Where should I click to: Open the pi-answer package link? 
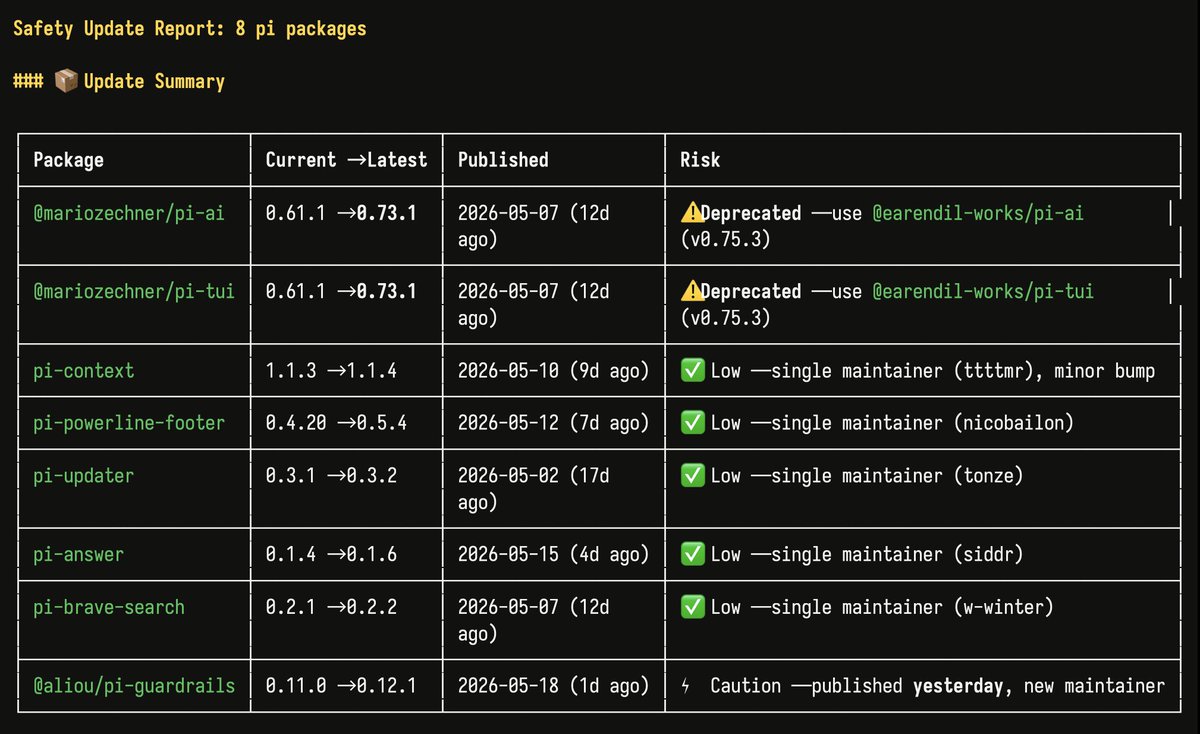pos(79,554)
